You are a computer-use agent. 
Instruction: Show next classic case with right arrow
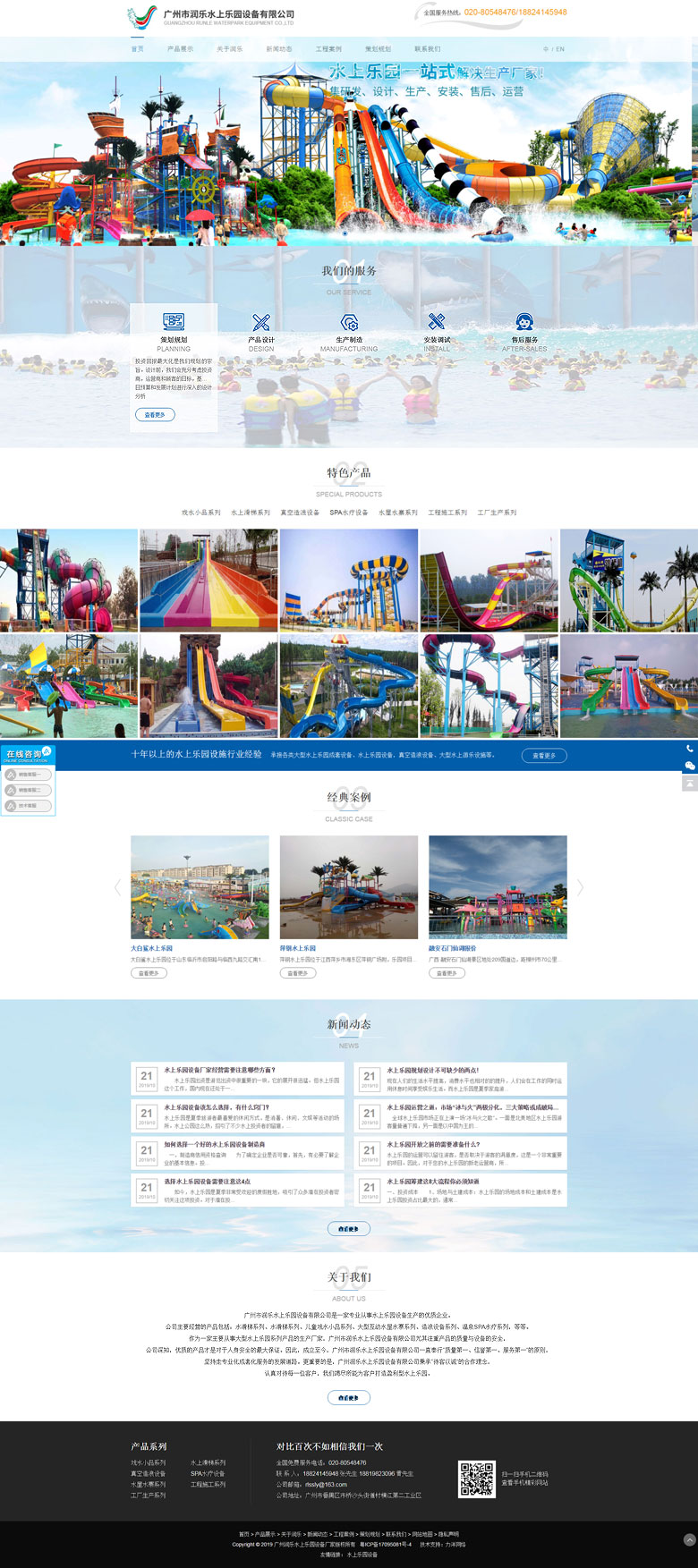point(580,887)
